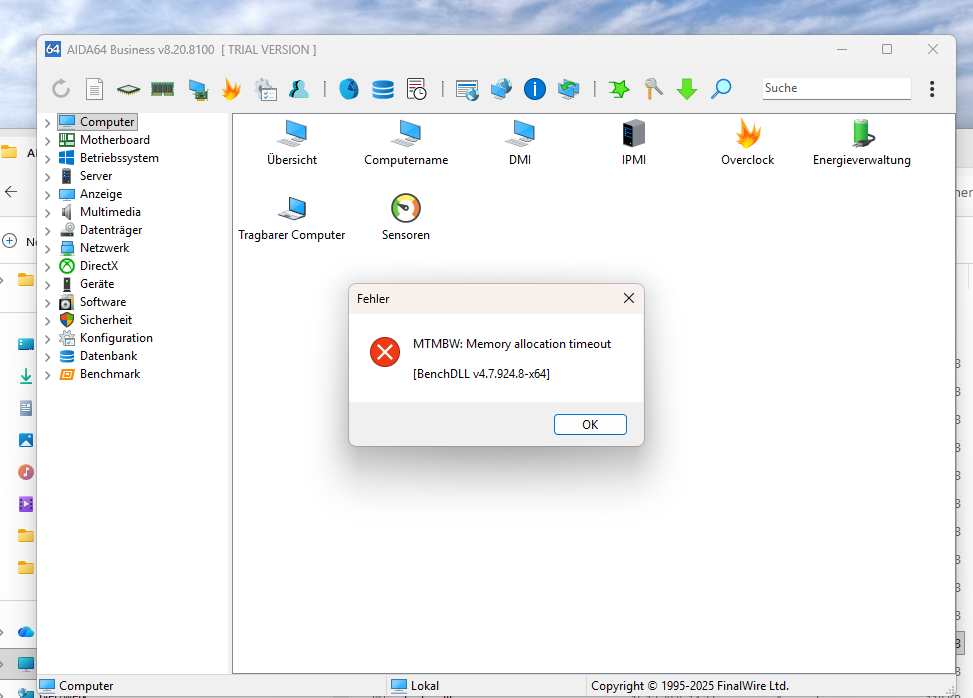Open the Report page icon in toolbar
The image size is (973, 698).
94,89
